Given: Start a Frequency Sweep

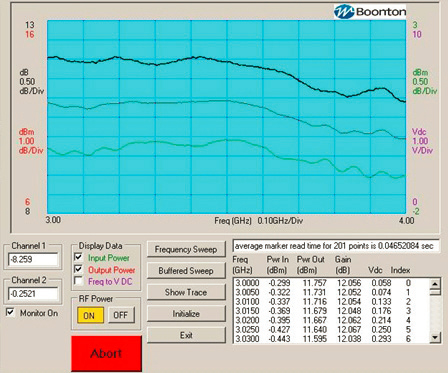Looking at the screenshot, I should 186,249.
